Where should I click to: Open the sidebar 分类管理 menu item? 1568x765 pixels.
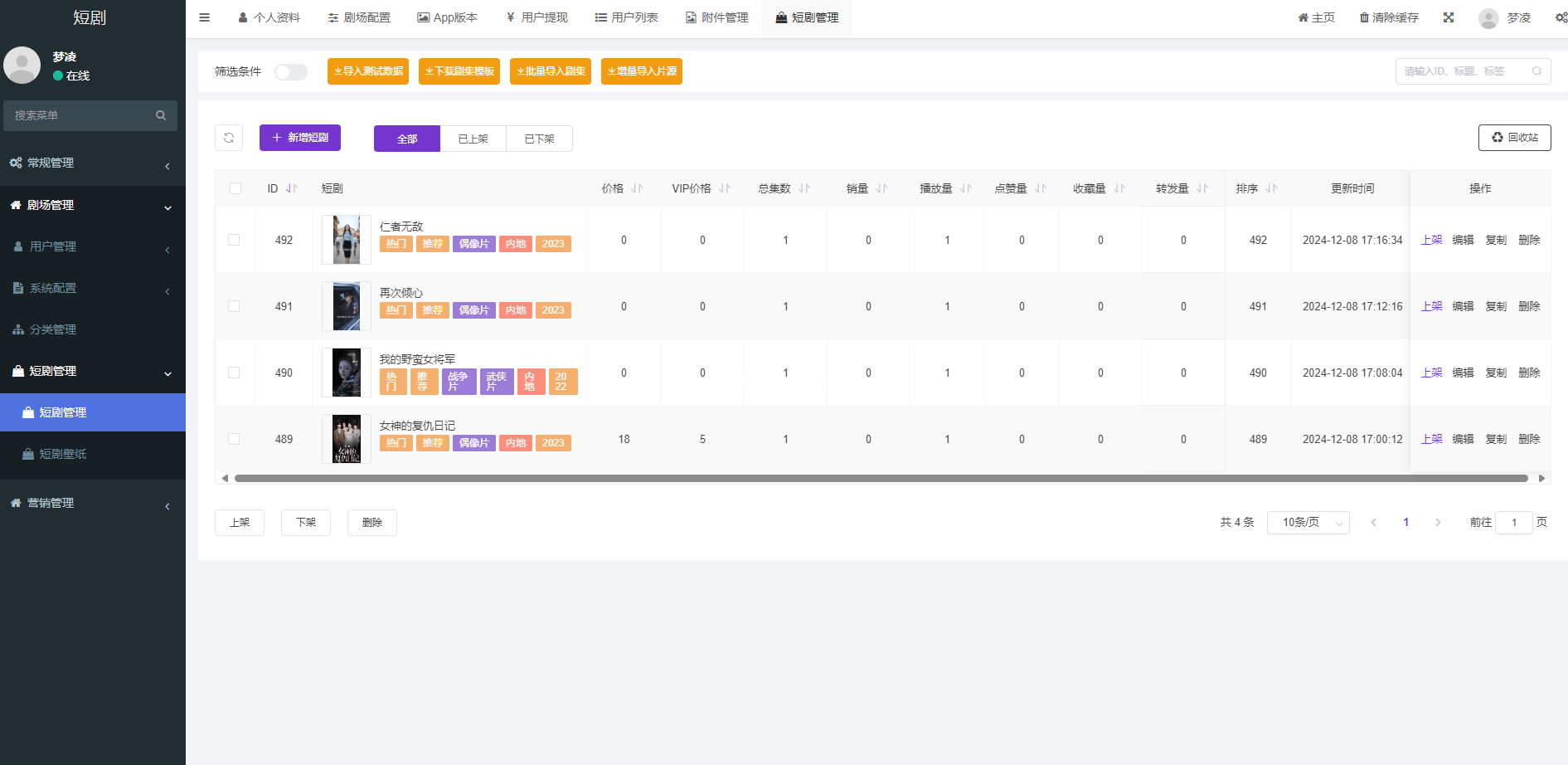[x=54, y=329]
